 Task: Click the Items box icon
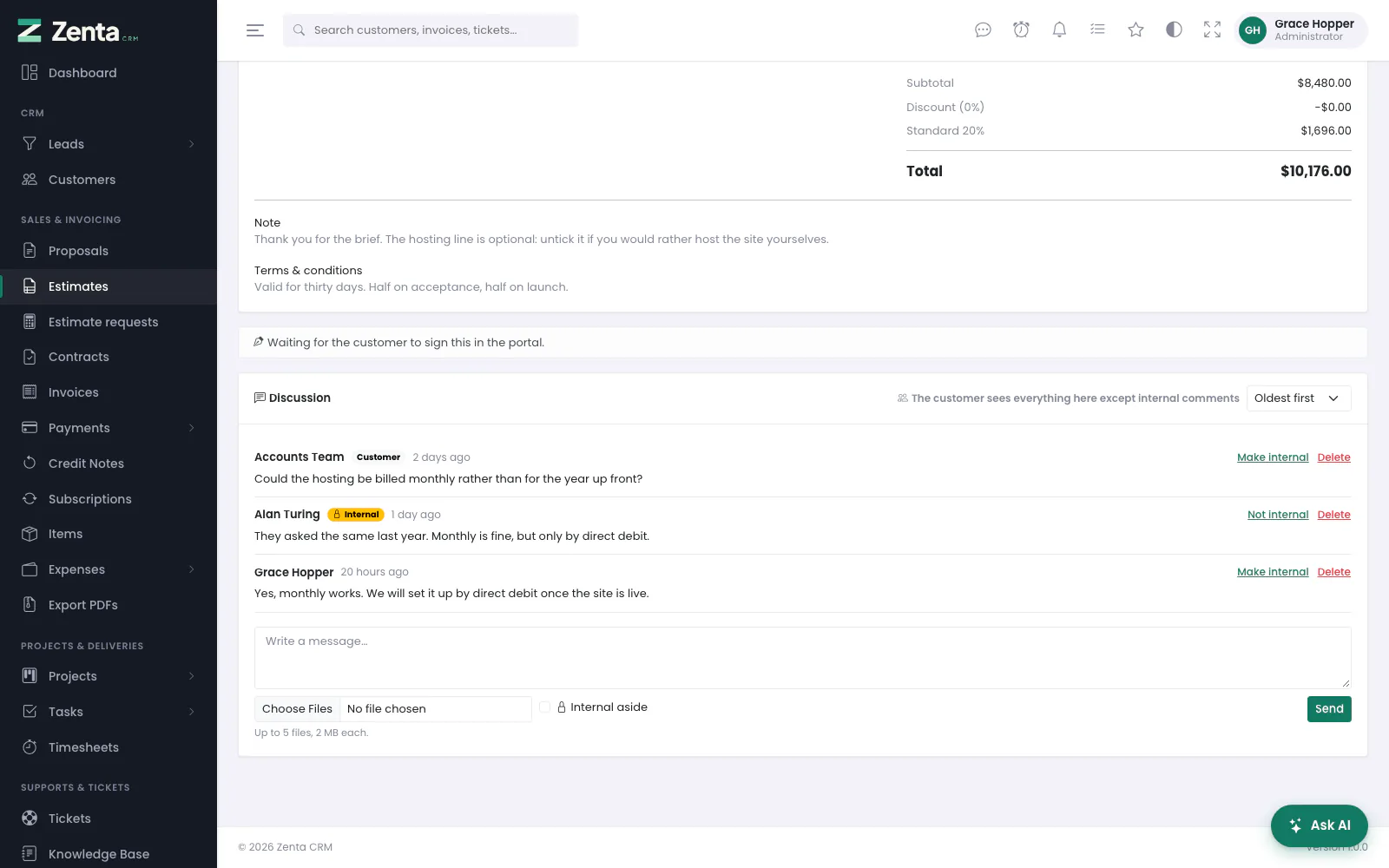[30, 534]
